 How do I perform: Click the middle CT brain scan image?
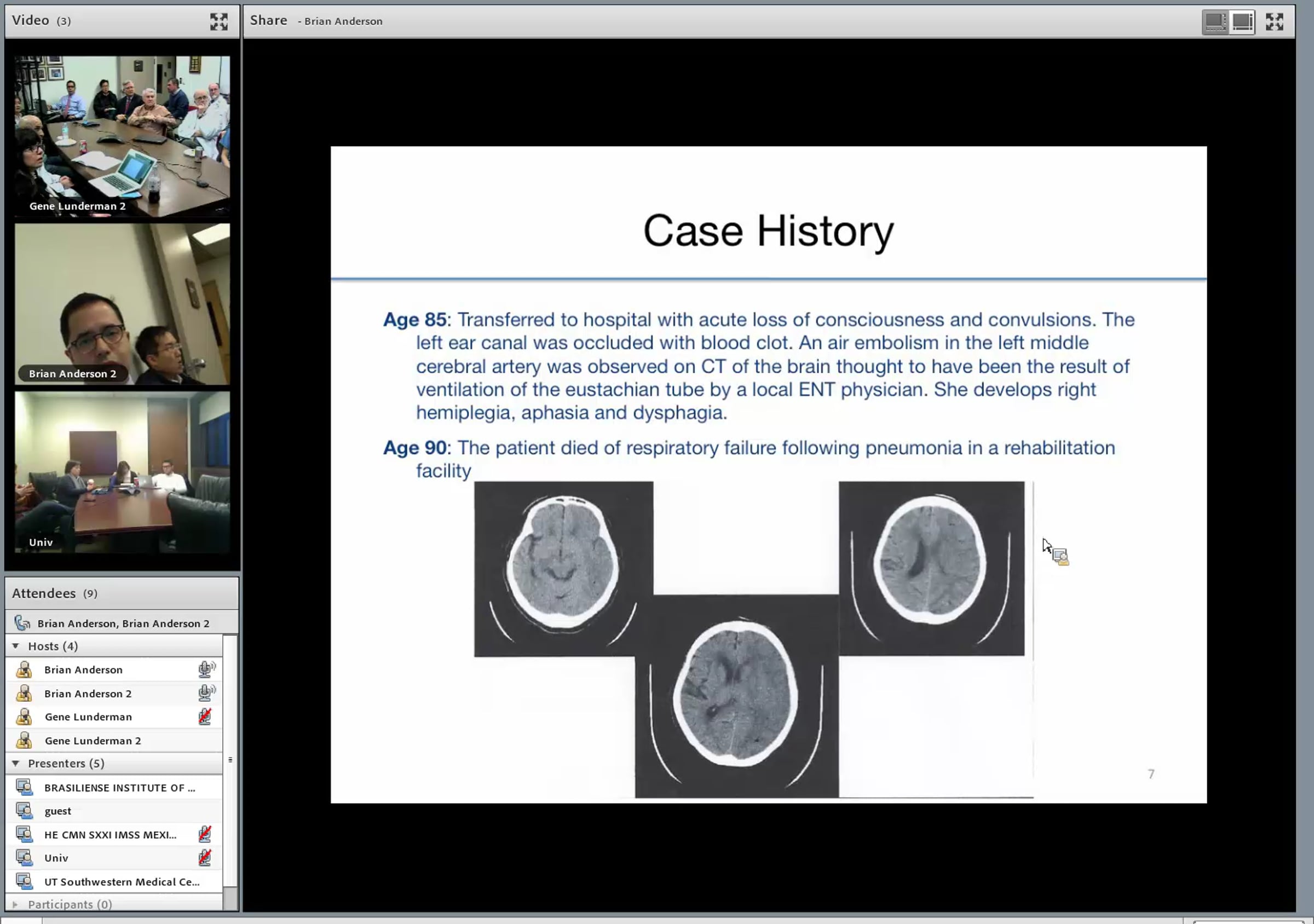pyautogui.click(x=736, y=696)
